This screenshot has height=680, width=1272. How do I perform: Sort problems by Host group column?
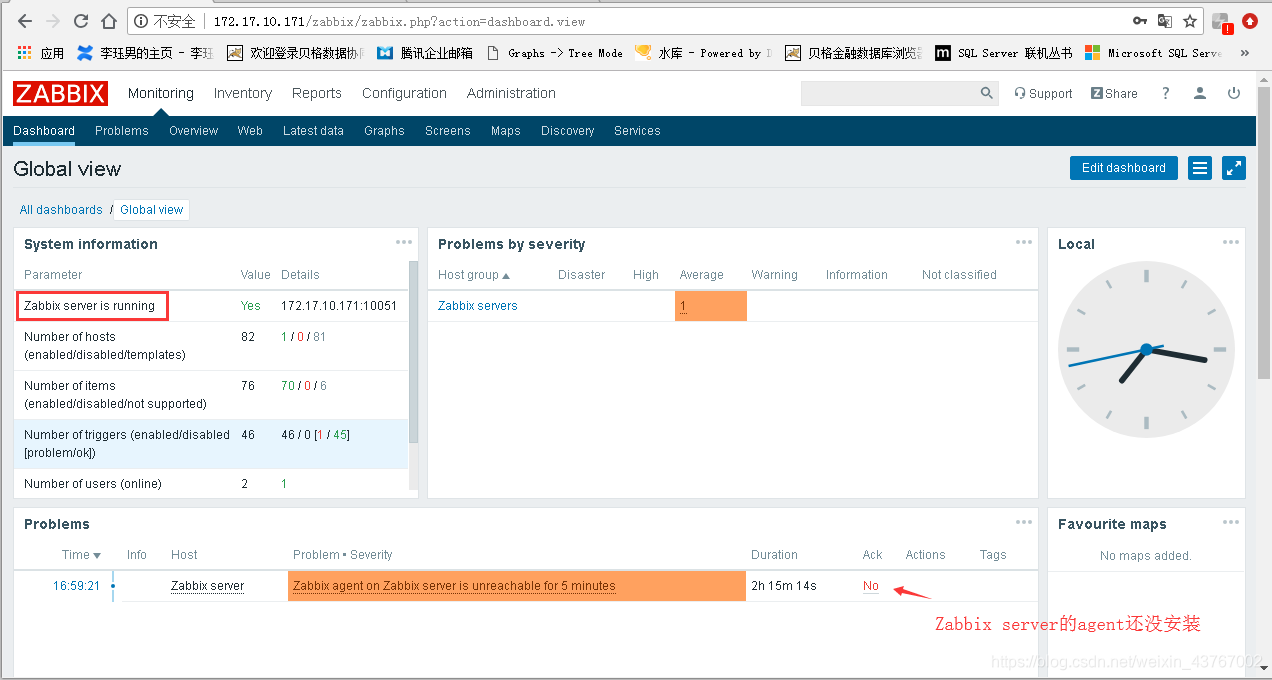pos(474,275)
